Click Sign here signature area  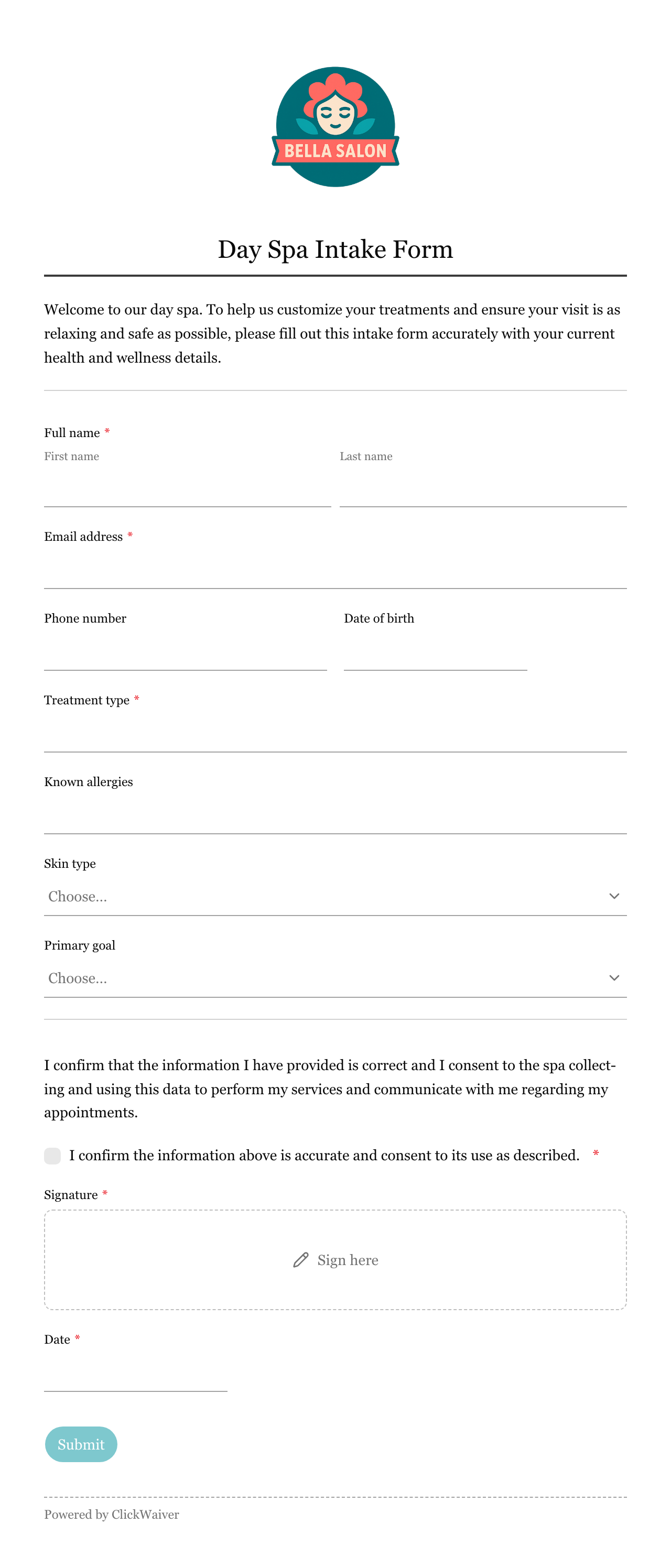coord(335,1259)
